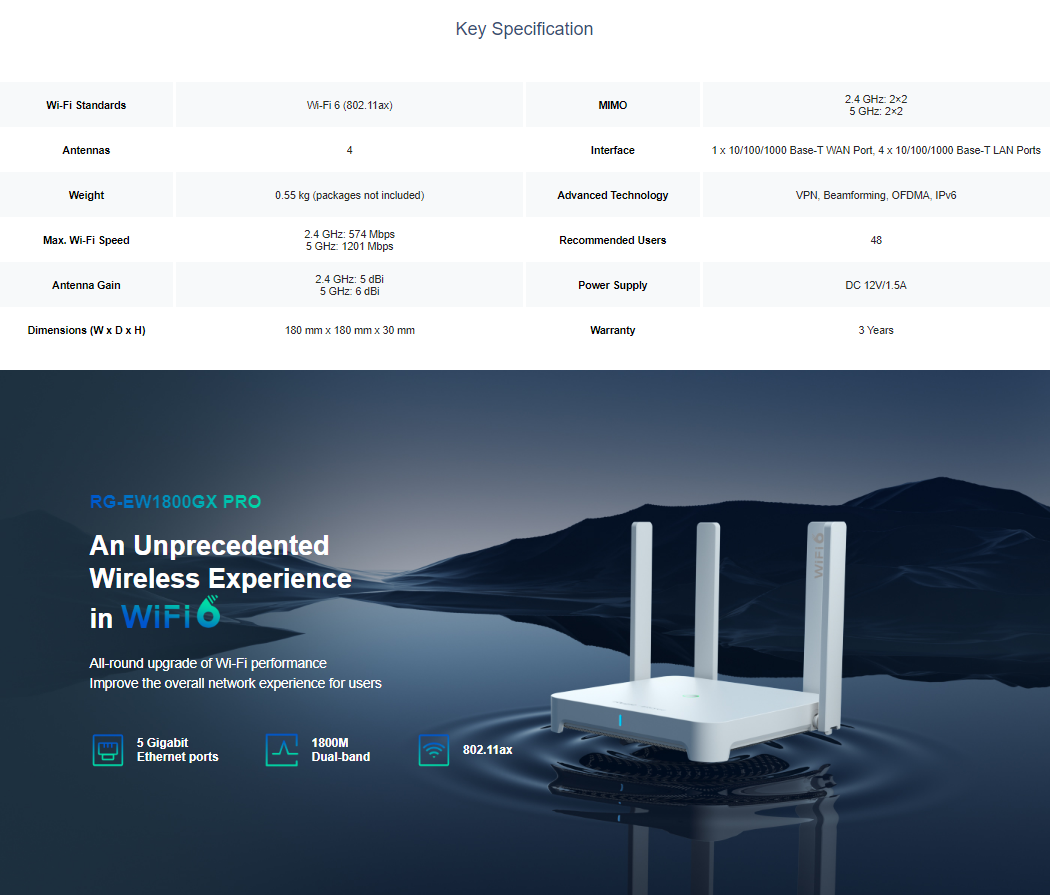Click the Wi-Fi signal icon beside 802.11ax
Screen dimensions: 1051x896
(x=433, y=750)
